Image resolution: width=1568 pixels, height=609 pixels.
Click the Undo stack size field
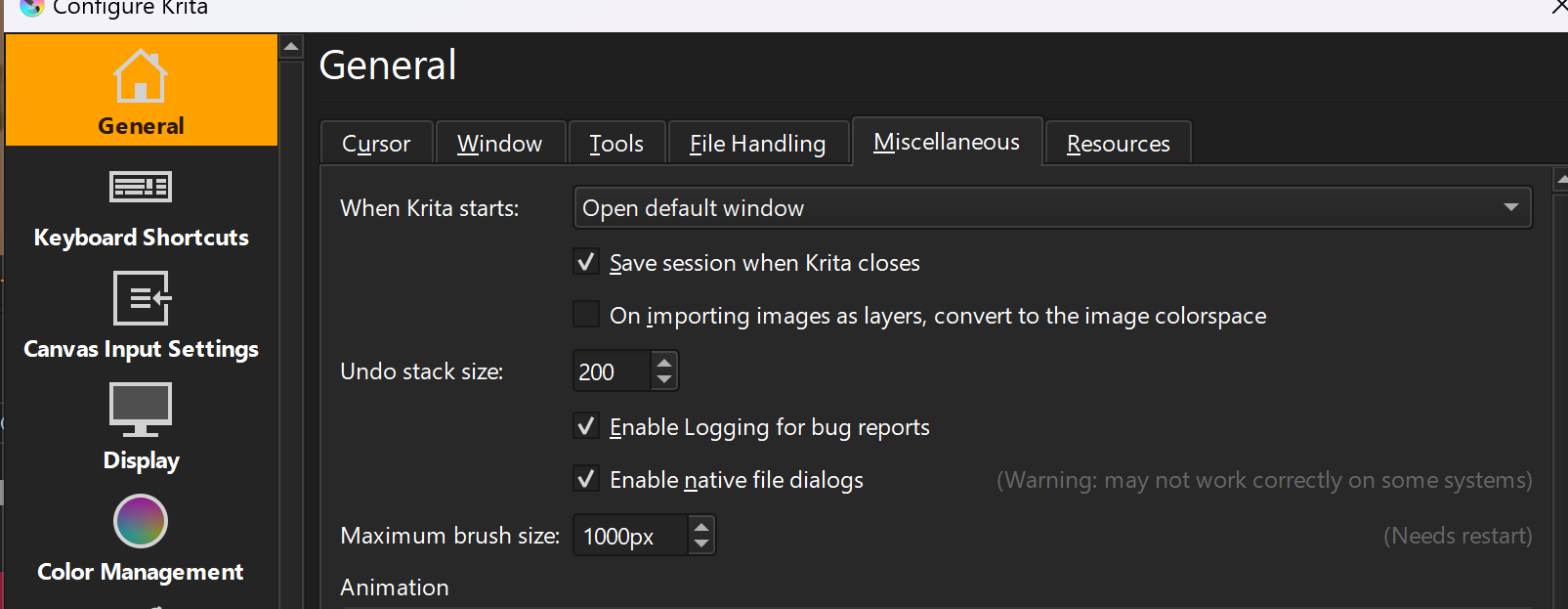tap(612, 371)
